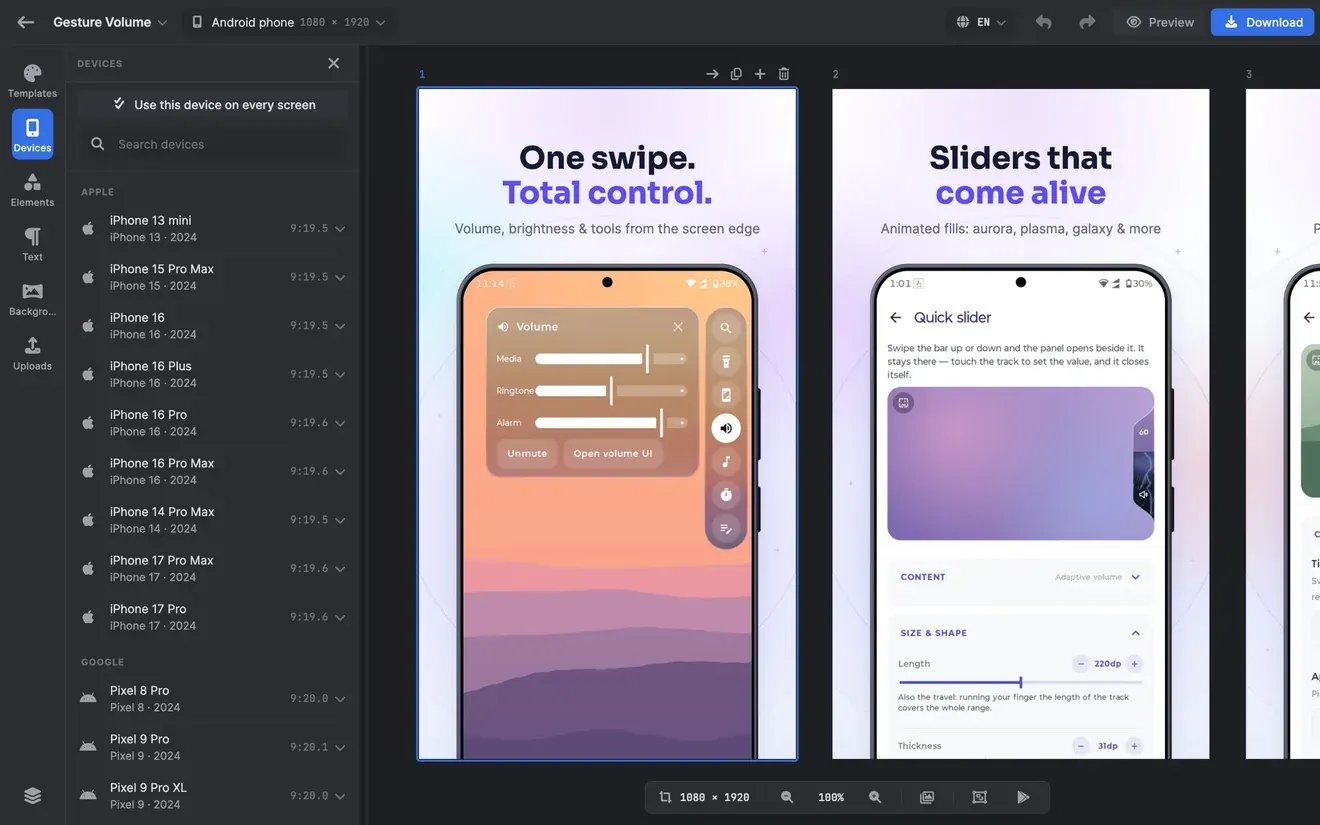Screen dimensions: 1320x825
Task: Click the Search devices field
Action: tap(212, 144)
